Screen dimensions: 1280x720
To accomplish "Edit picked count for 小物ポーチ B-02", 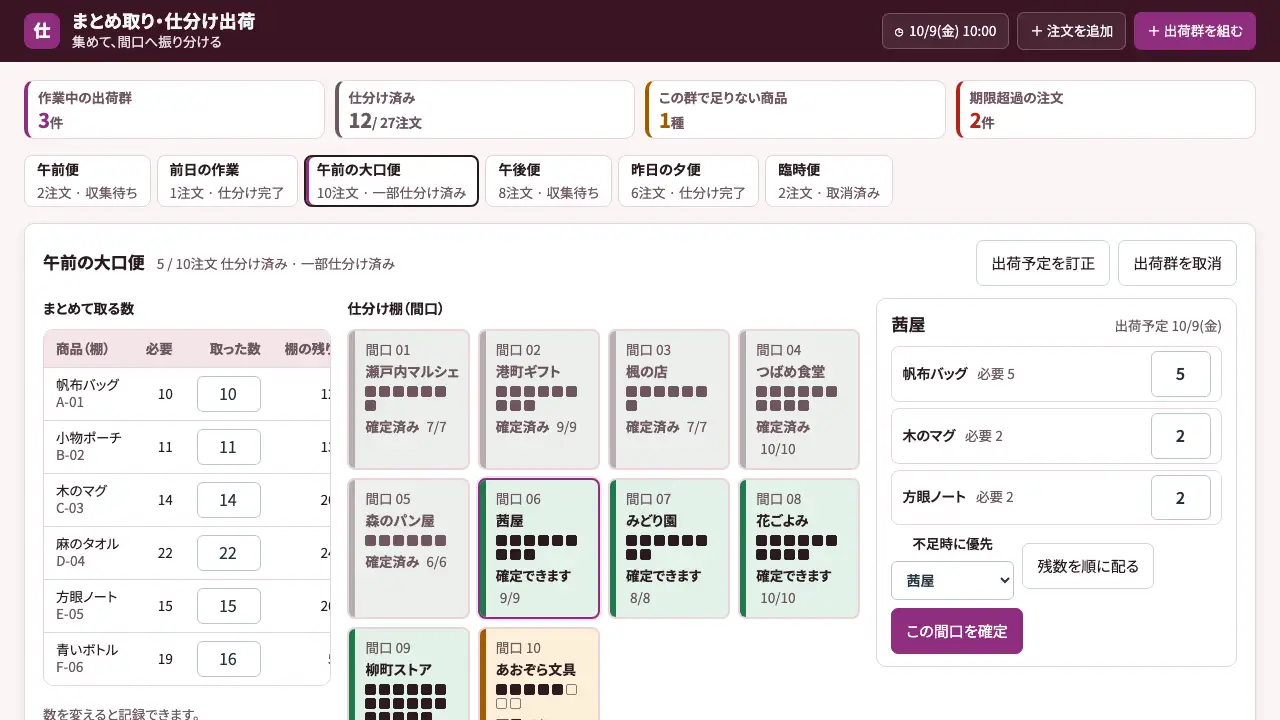I will tap(229, 447).
